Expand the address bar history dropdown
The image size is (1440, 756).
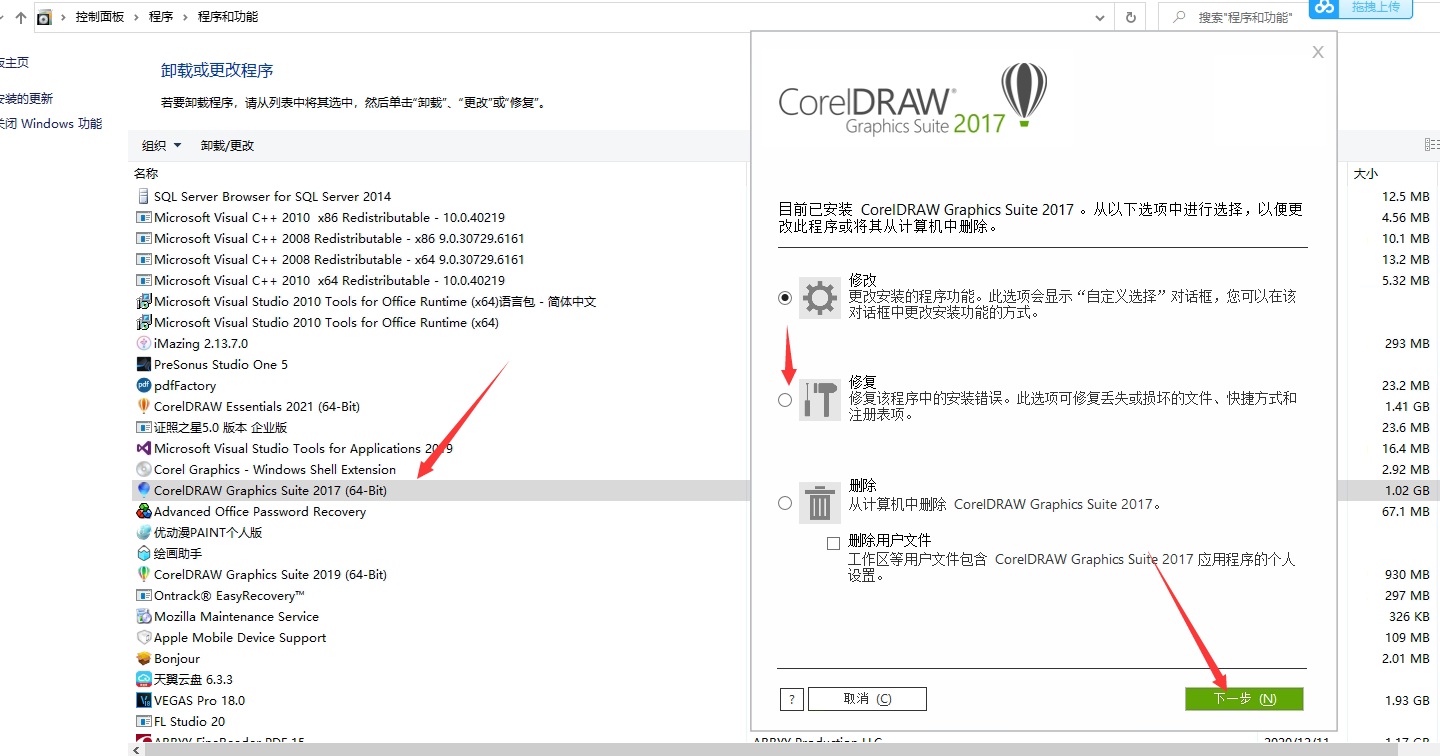[x=1100, y=17]
